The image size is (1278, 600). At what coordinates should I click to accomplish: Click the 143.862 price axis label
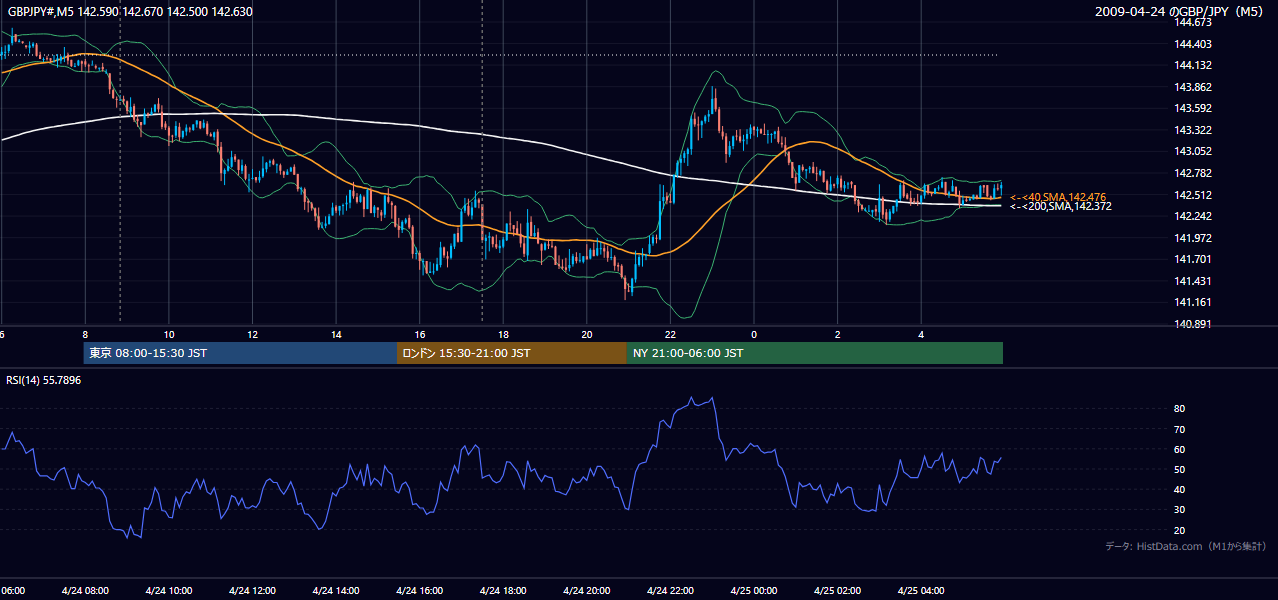(1193, 87)
